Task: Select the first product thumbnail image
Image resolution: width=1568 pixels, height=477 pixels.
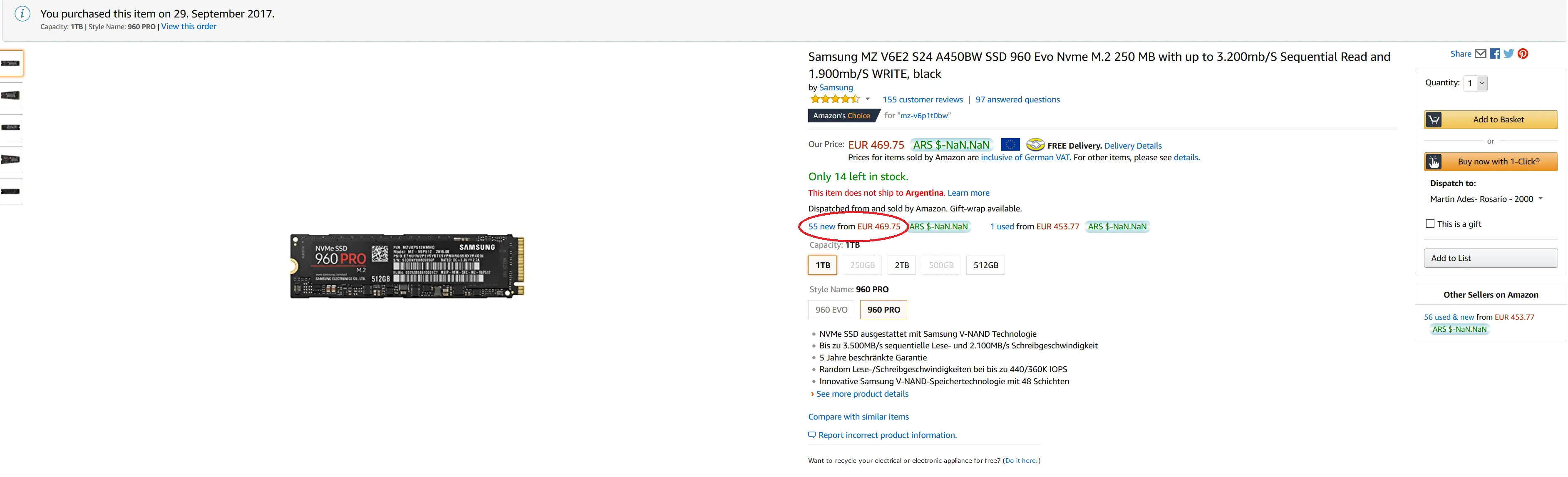Action: click(x=11, y=63)
